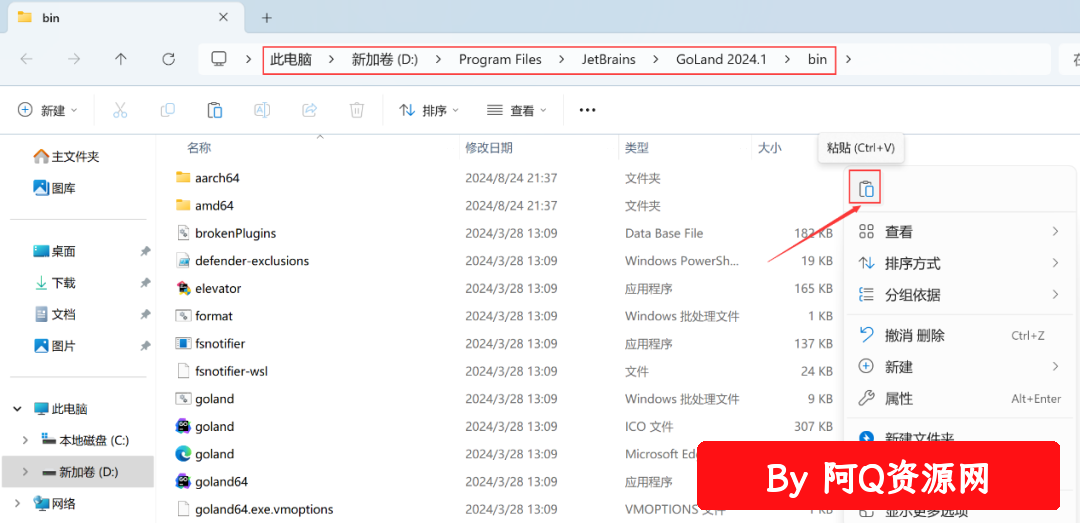Open 查看 submenu in context menu
This screenshot has height=523, width=1080.
tap(959, 232)
